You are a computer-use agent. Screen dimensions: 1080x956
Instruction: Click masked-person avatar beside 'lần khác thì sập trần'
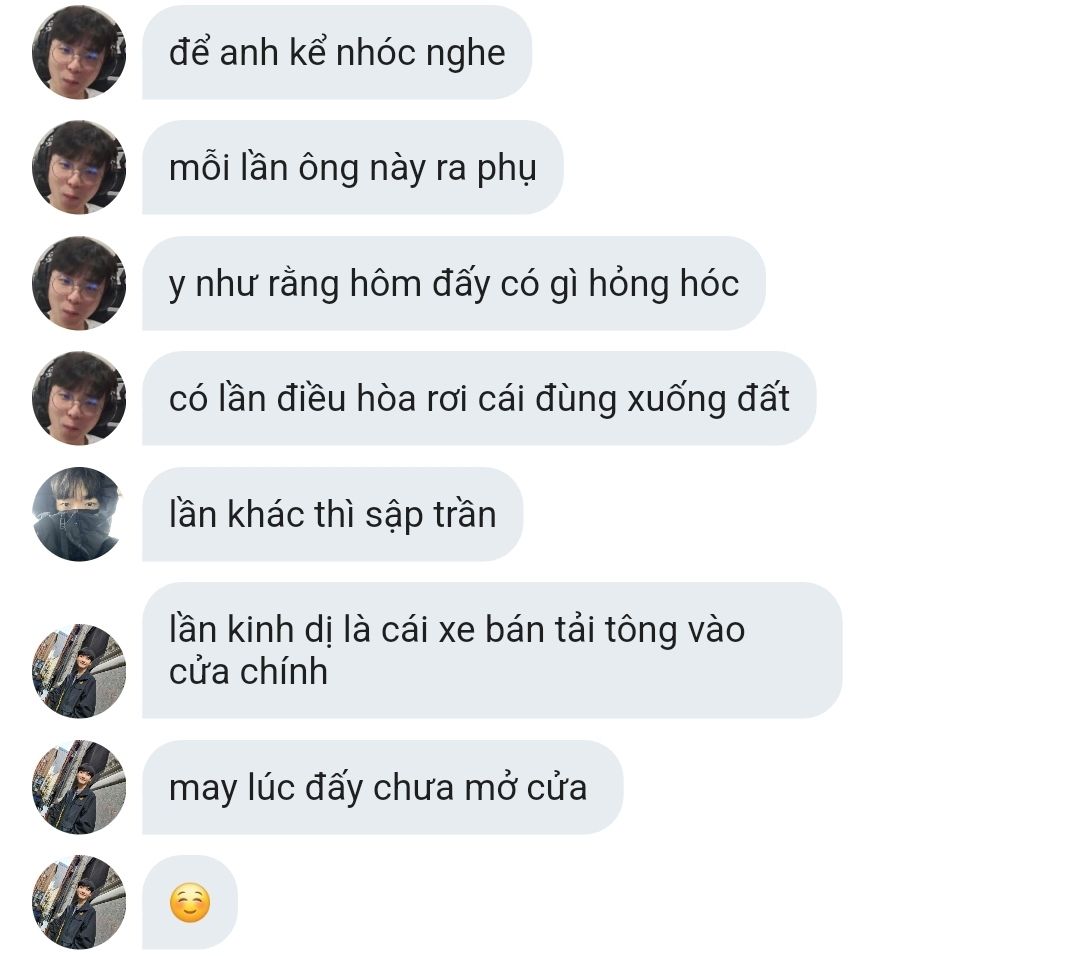click(x=79, y=514)
